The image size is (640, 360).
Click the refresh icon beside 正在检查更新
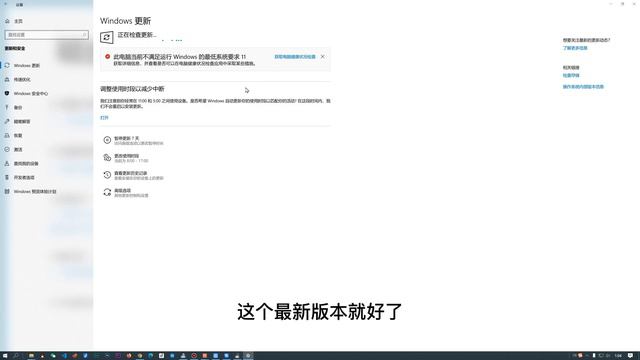coord(107,37)
